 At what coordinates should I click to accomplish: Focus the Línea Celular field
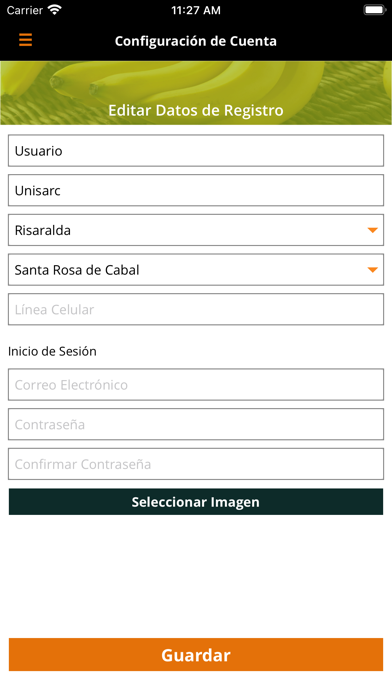point(196,309)
